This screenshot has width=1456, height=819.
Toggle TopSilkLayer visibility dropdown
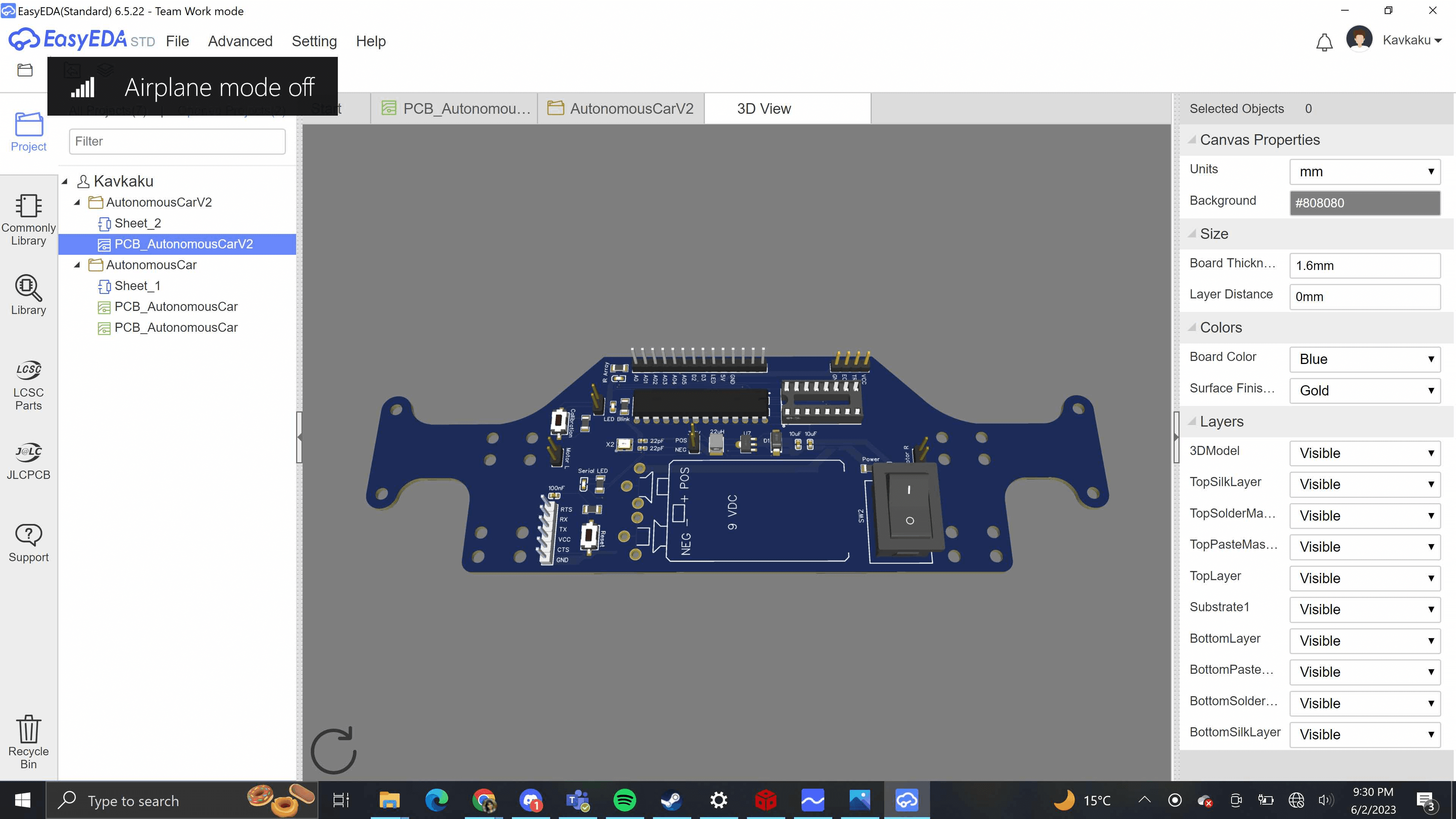click(1365, 485)
